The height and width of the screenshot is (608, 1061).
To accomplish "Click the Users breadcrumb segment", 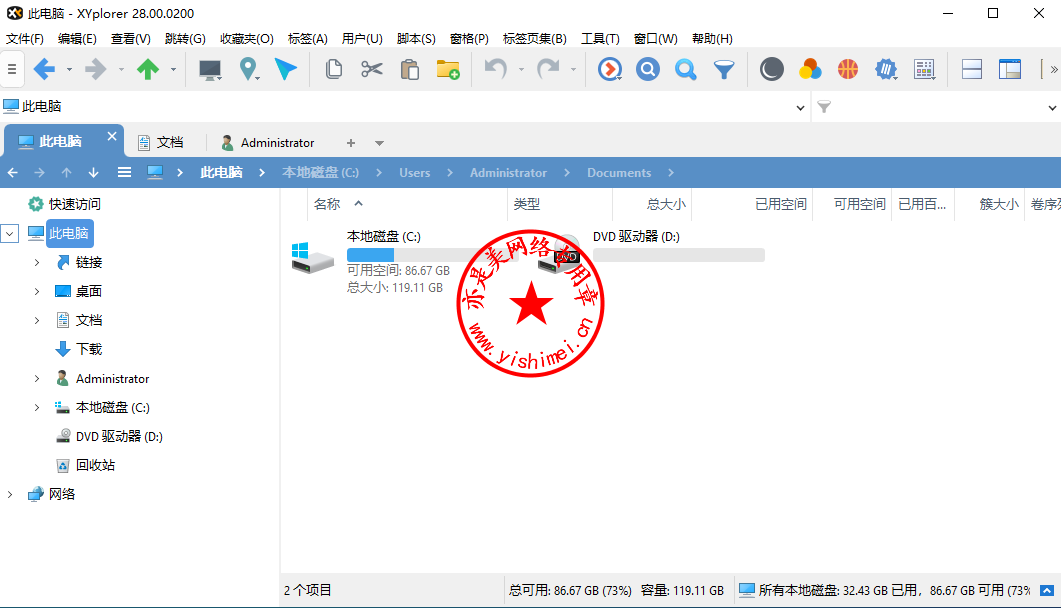I will pos(414,173).
